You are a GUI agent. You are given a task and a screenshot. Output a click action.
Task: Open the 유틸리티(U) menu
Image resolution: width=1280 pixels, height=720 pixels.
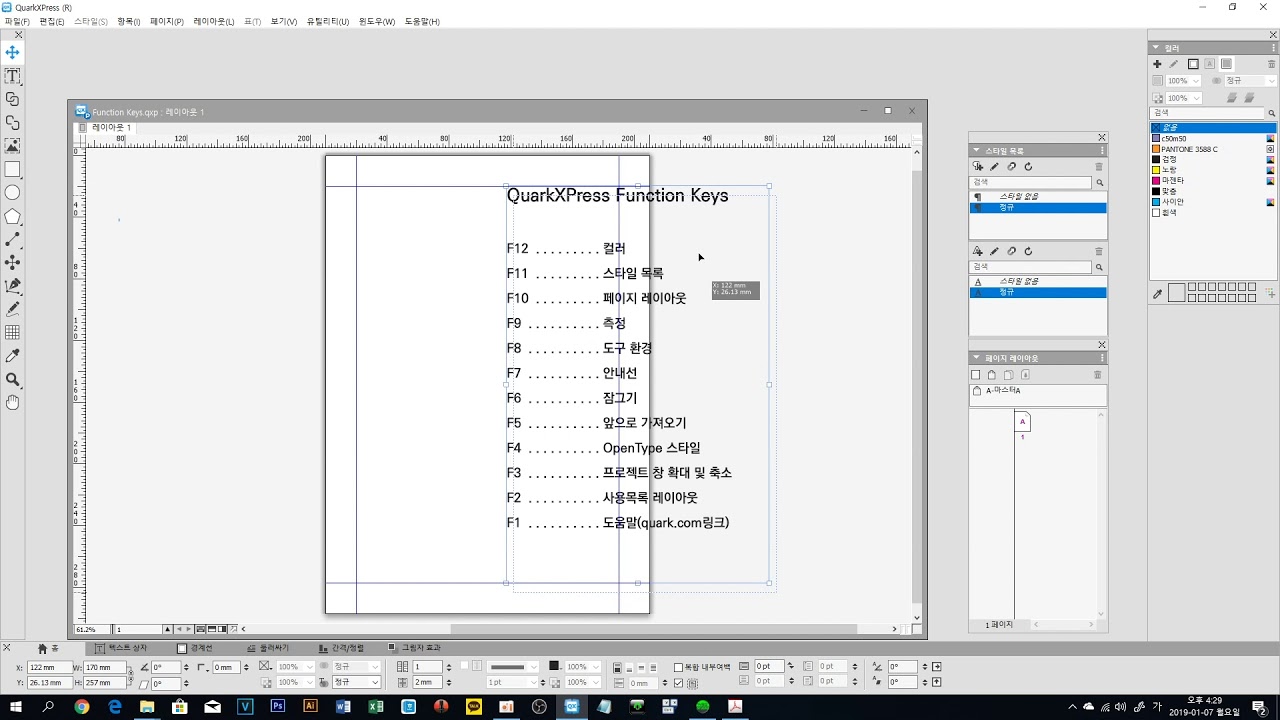click(328, 21)
